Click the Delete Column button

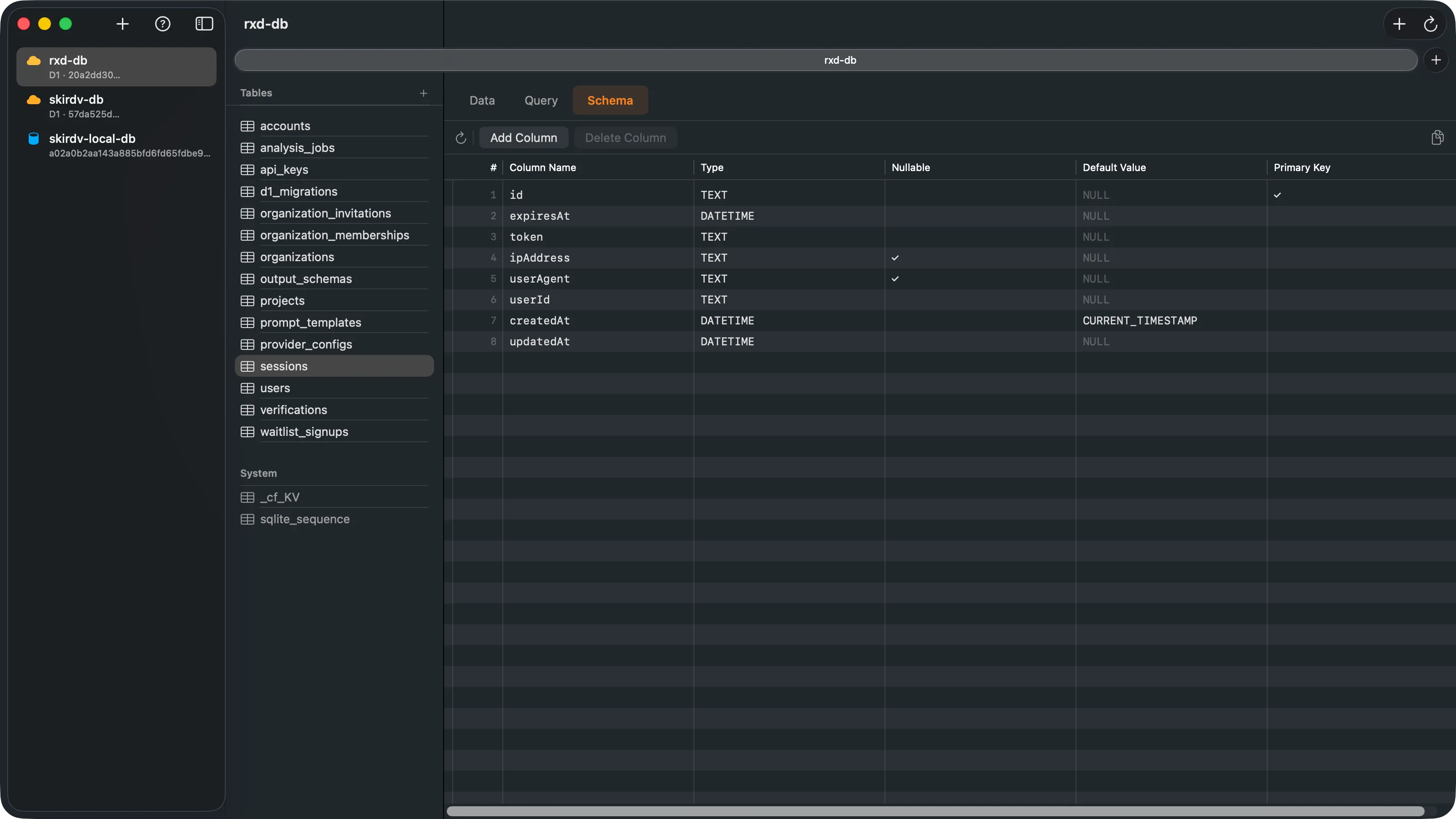(625, 137)
